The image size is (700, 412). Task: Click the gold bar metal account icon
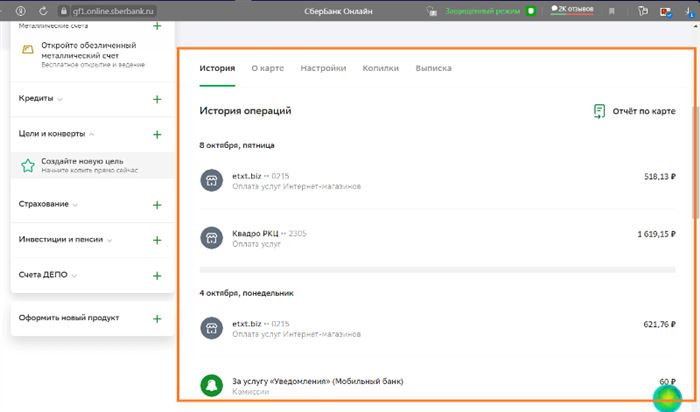point(28,50)
